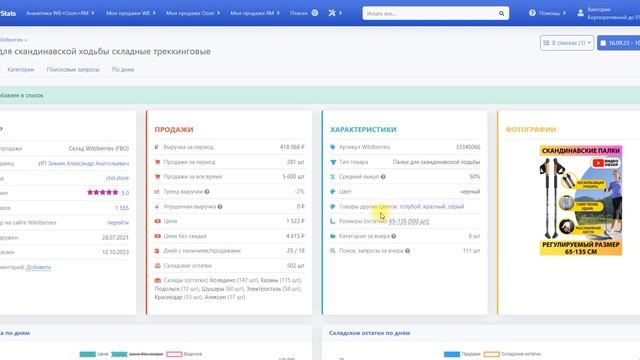This screenshot has height=360, width=640.
Task: Click the 65-135 (502 шт) size link
Action: tap(409, 221)
